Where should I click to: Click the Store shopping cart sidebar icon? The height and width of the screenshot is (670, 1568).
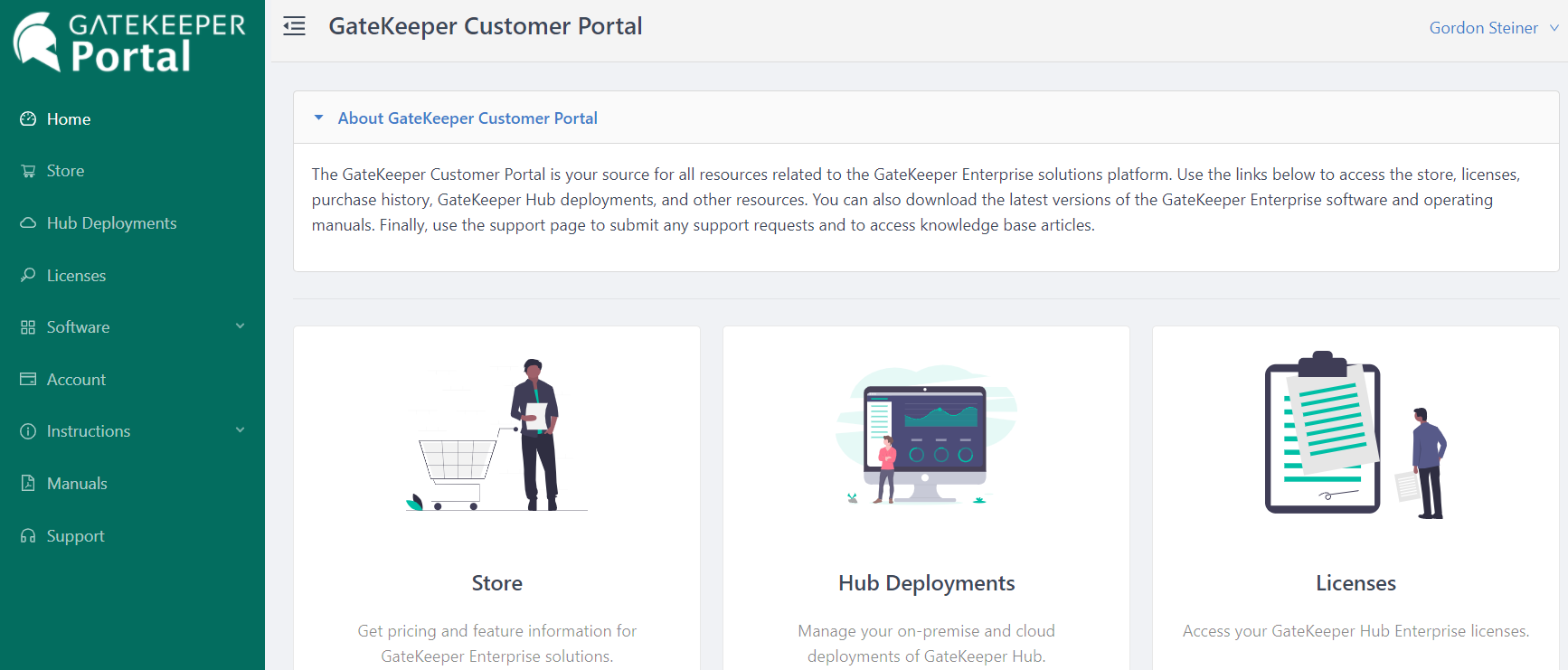pos(28,171)
